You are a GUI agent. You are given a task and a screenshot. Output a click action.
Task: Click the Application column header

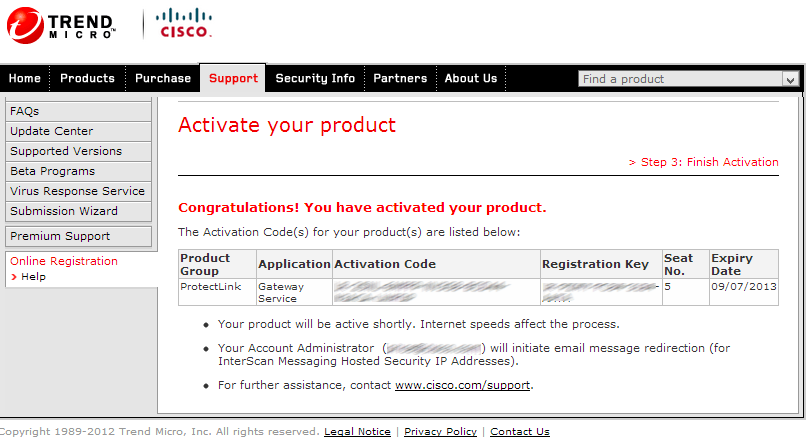tap(294, 264)
